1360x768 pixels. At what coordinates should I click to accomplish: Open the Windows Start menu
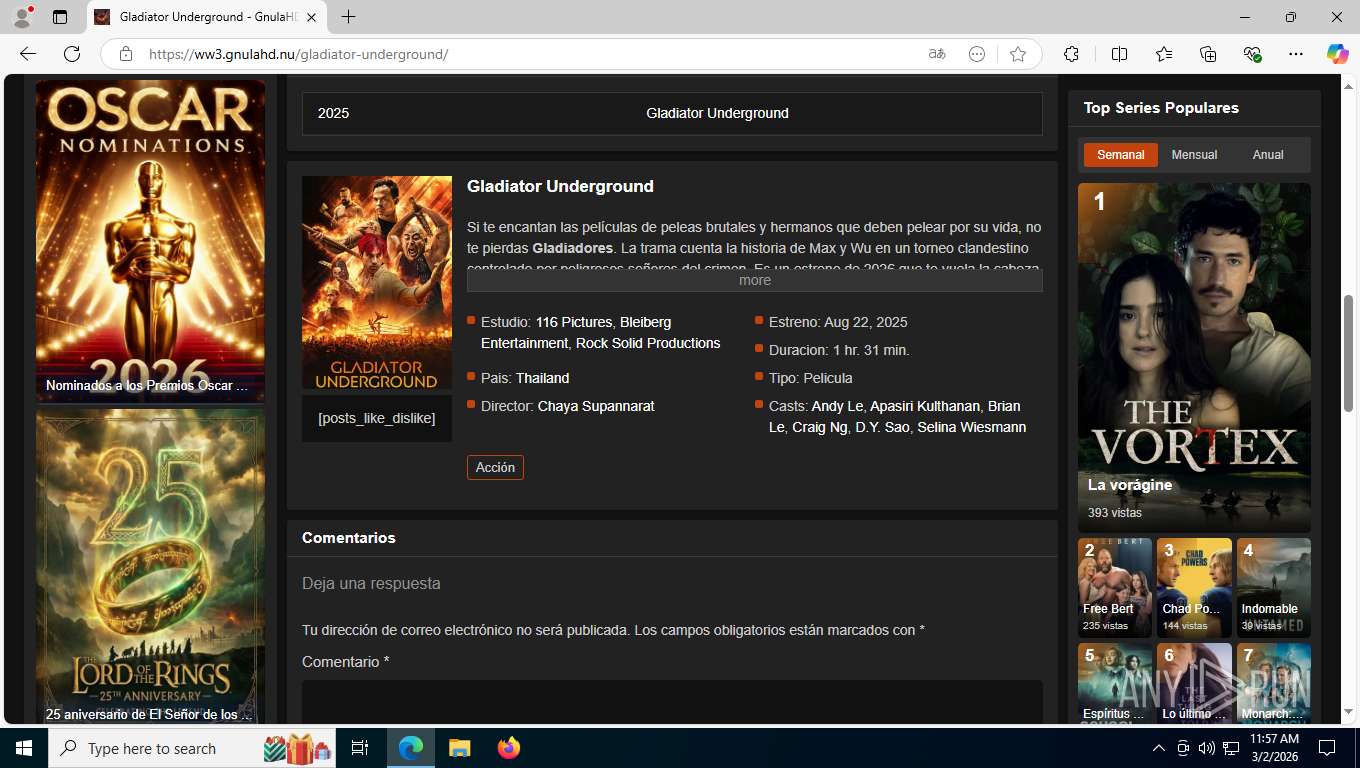pos(24,748)
